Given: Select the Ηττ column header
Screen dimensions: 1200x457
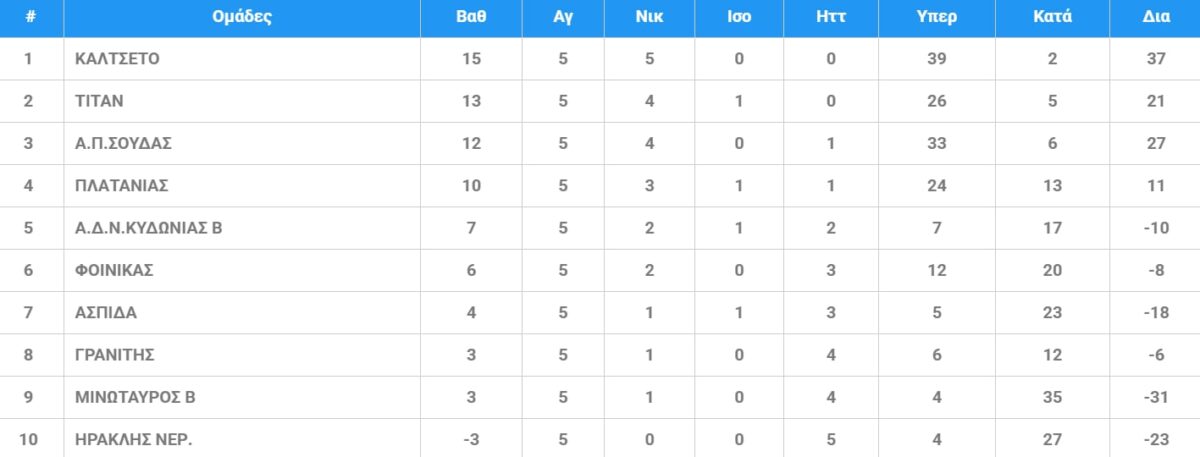Looking at the screenshot, I should (830, 17).
